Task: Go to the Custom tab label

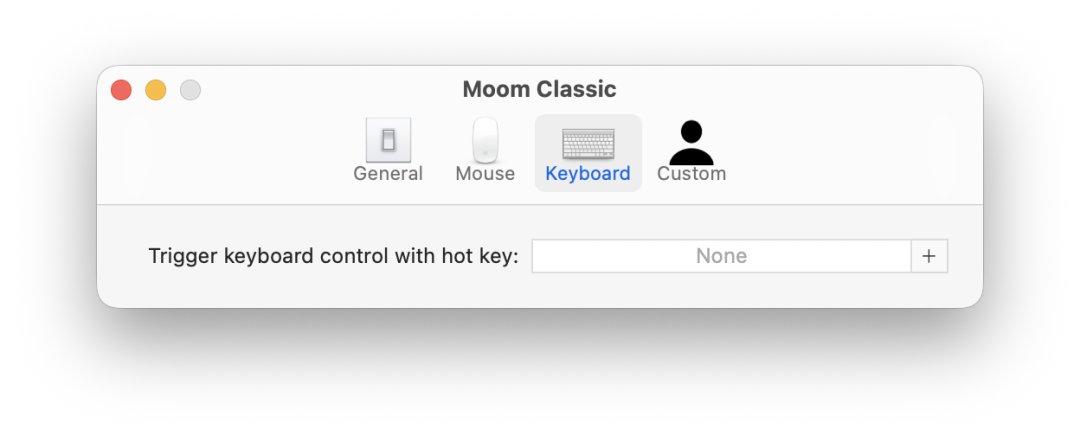Action: click(x=691, y=174)
